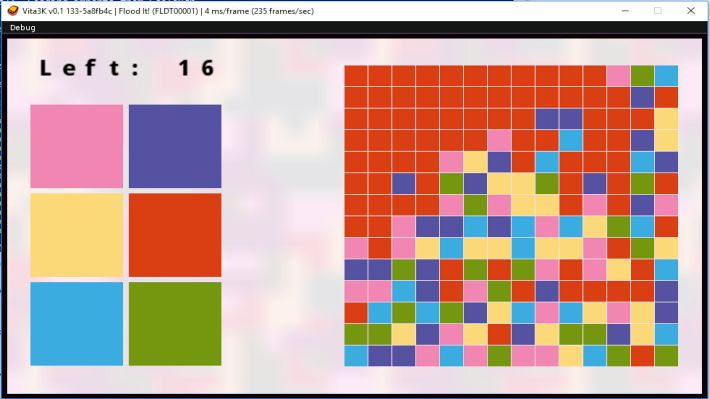
Task: Choose the purple color swatch
Action: (x=175, y=146)
